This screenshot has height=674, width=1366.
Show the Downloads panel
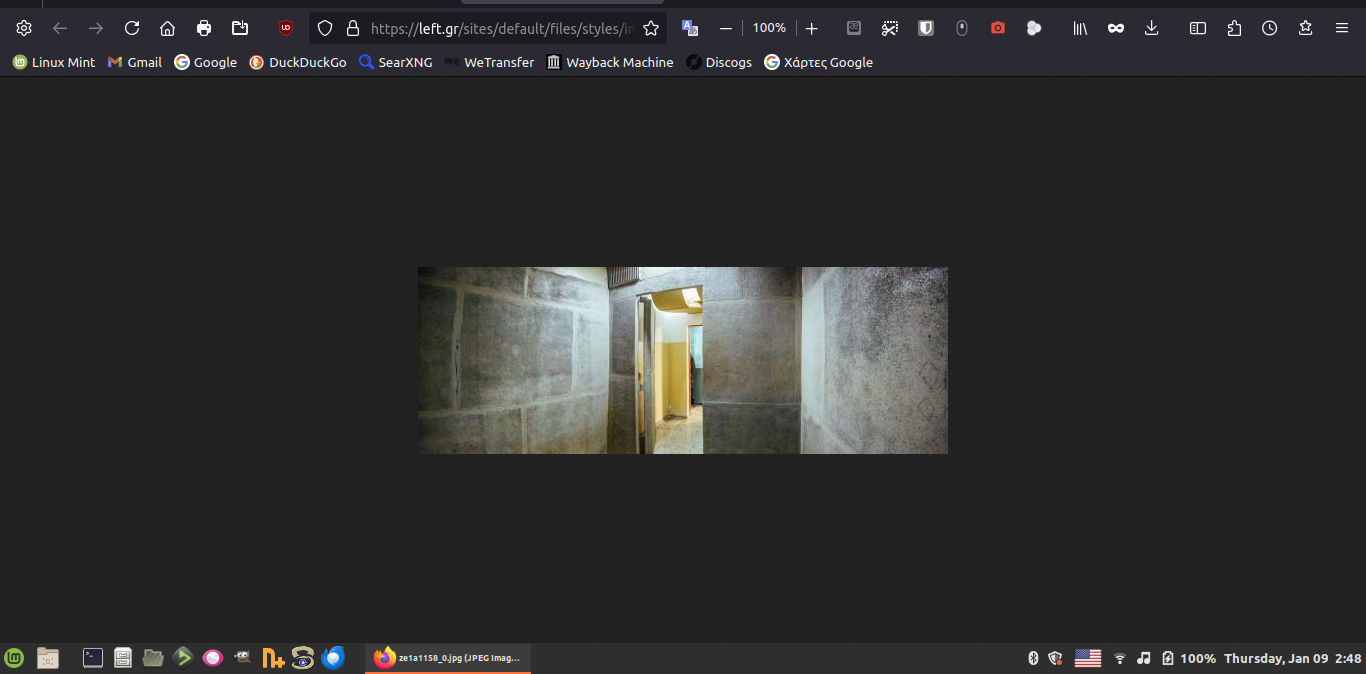pos(1152,28)
